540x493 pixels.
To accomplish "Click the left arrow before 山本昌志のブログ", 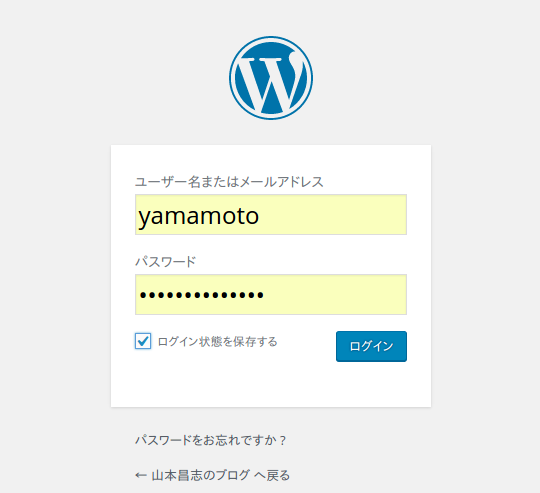I will pyautogui.click(x=141, y=476).
